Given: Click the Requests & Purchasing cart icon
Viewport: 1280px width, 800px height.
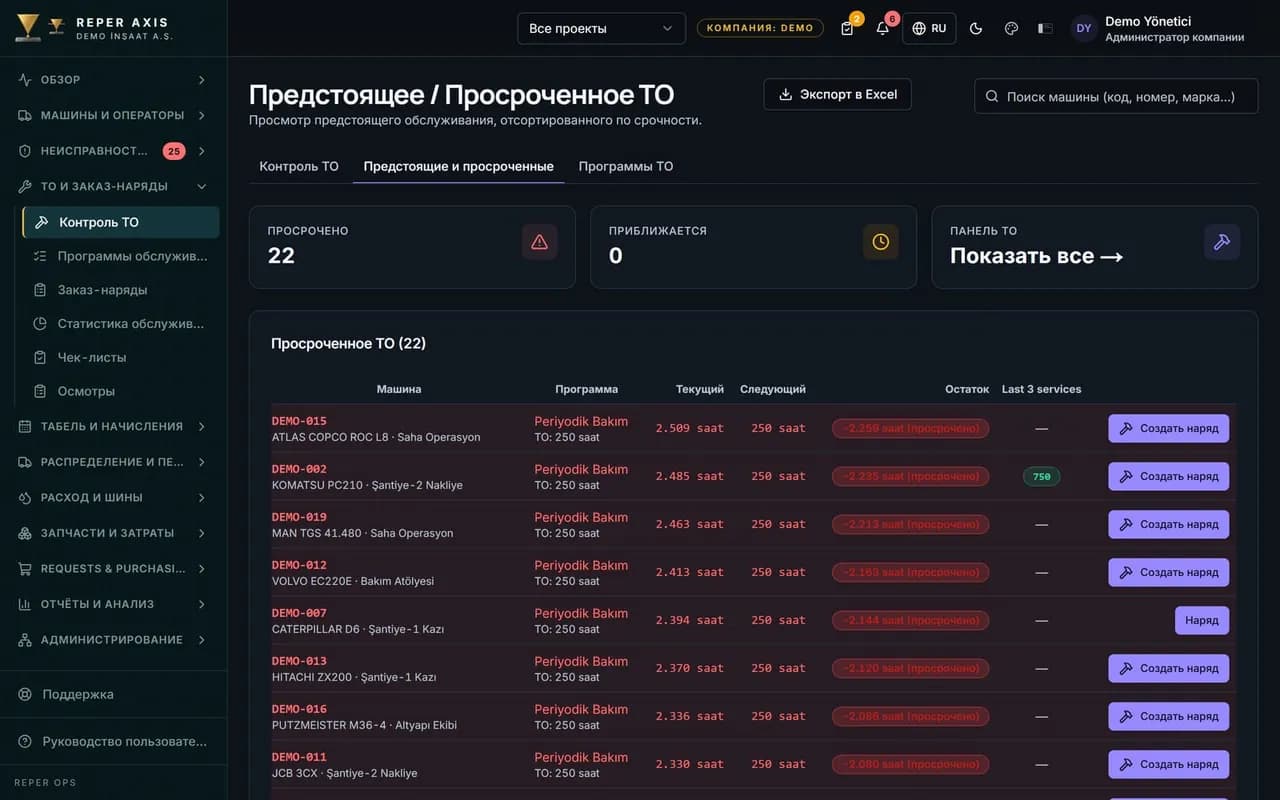Looking at the screenshot, I should coord(25,569).
